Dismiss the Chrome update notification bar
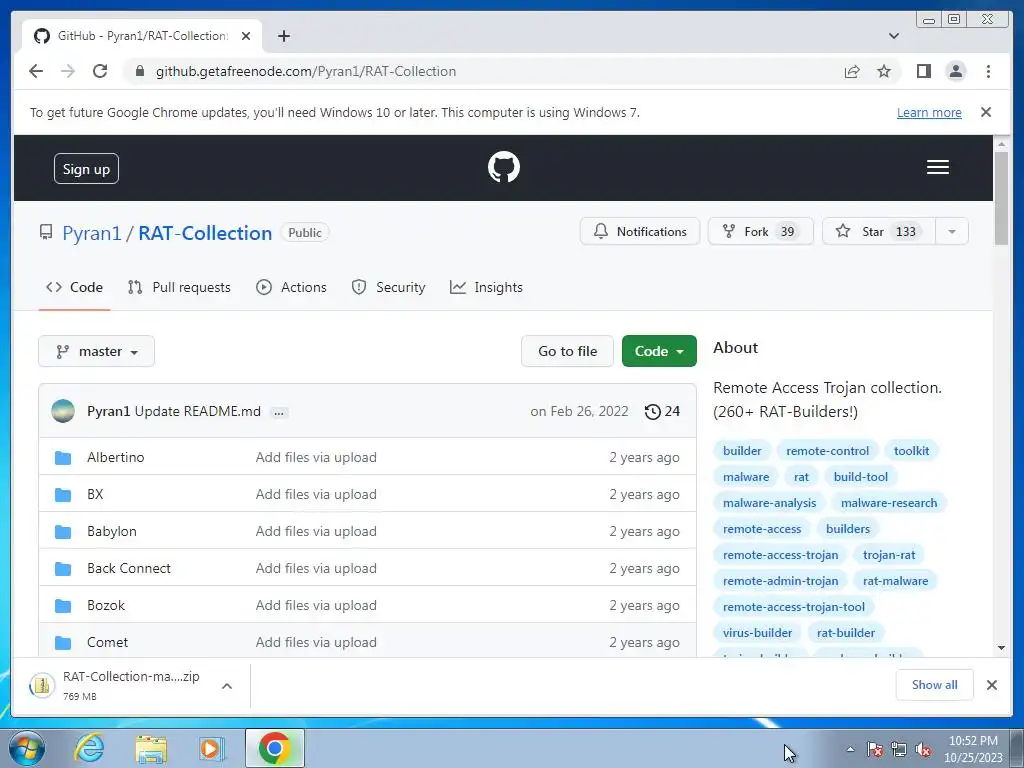The image size is (1024, 768). pos(985,112)
